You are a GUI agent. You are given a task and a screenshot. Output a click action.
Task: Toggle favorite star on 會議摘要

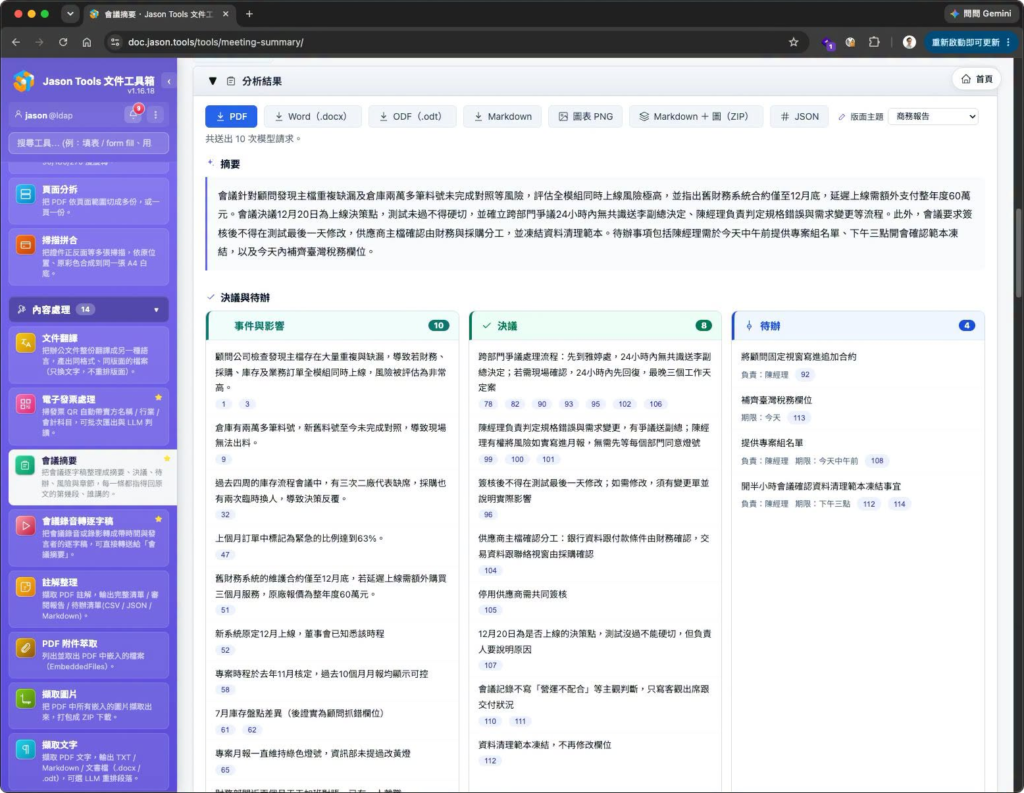point(167,459)
